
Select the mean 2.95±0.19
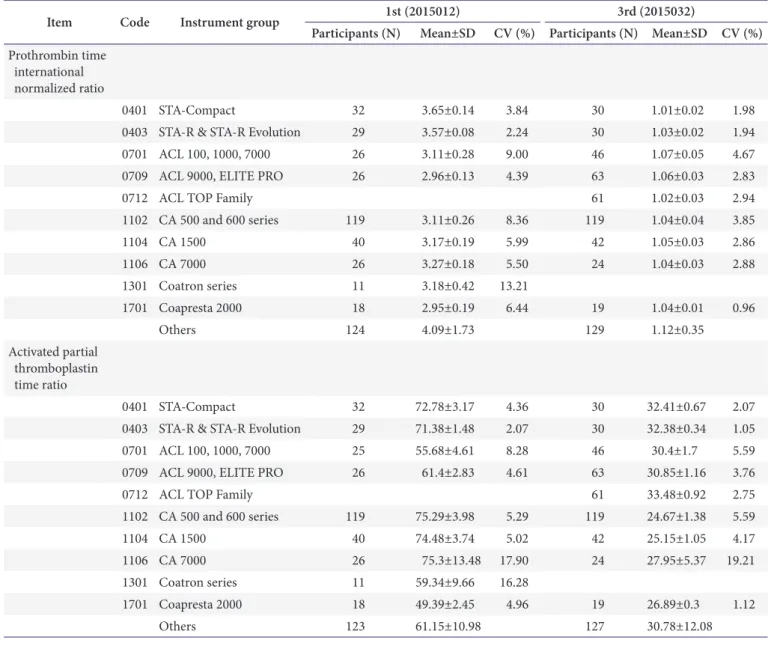pos(447,308)
